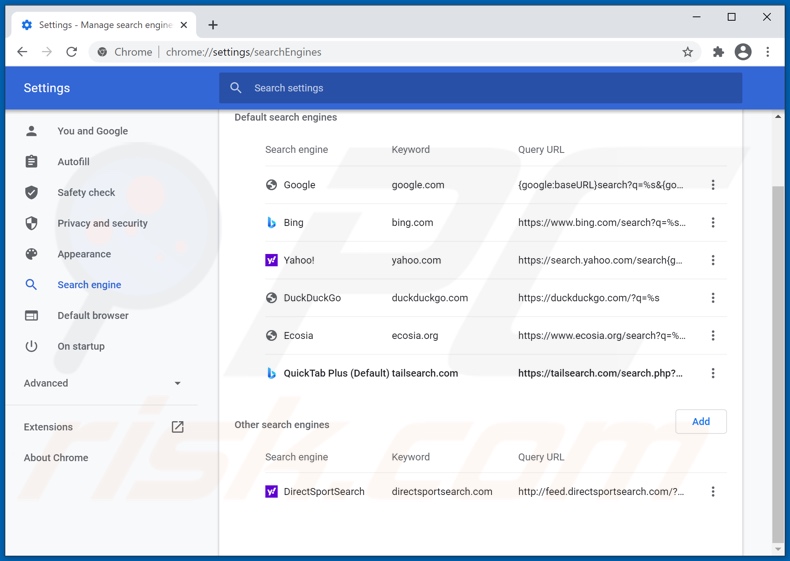Click the DirectSportSearch icon

pos(271,491)
